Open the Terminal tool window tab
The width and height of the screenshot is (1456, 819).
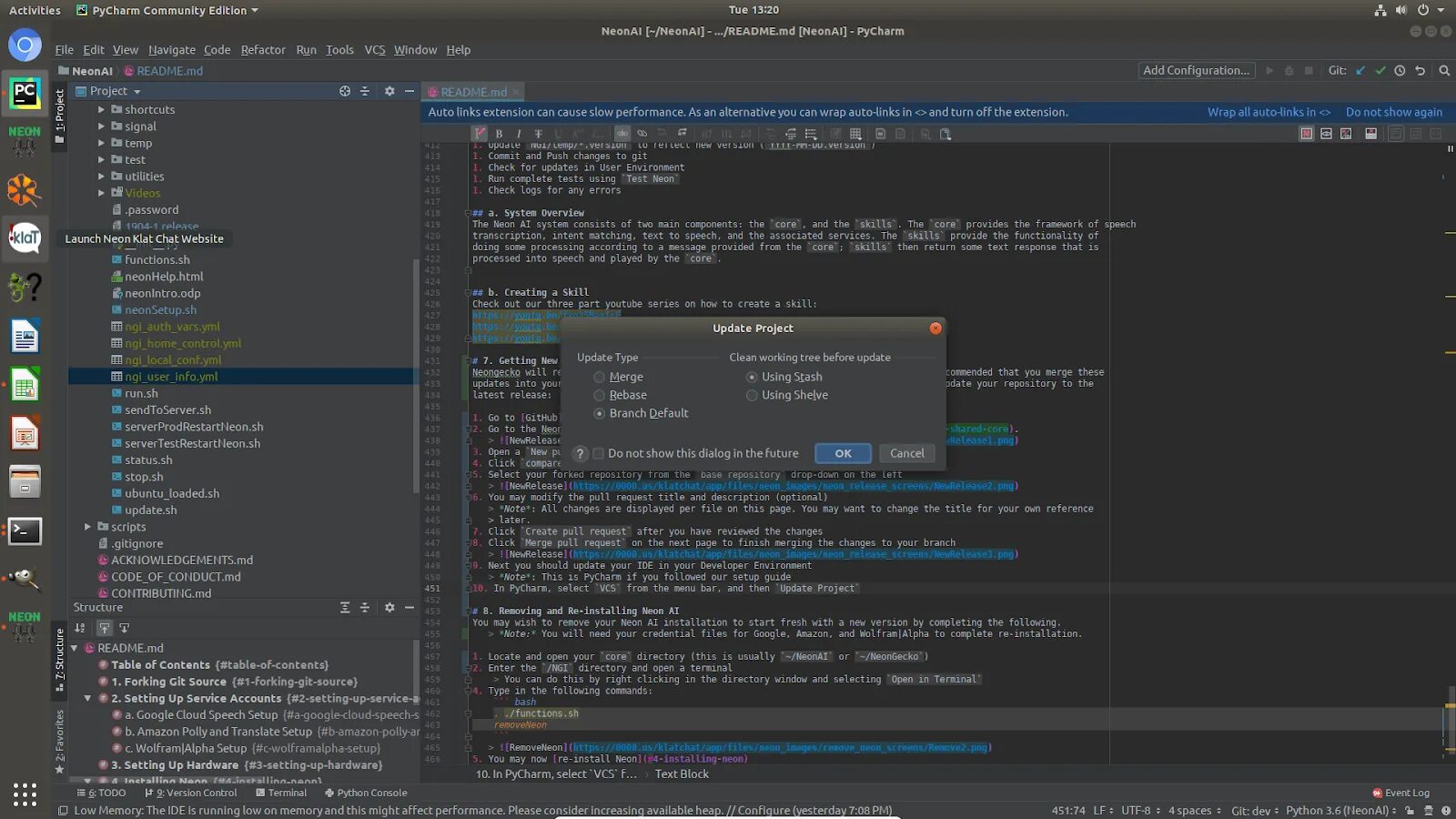pyautogui.click(x=281, y=793)
